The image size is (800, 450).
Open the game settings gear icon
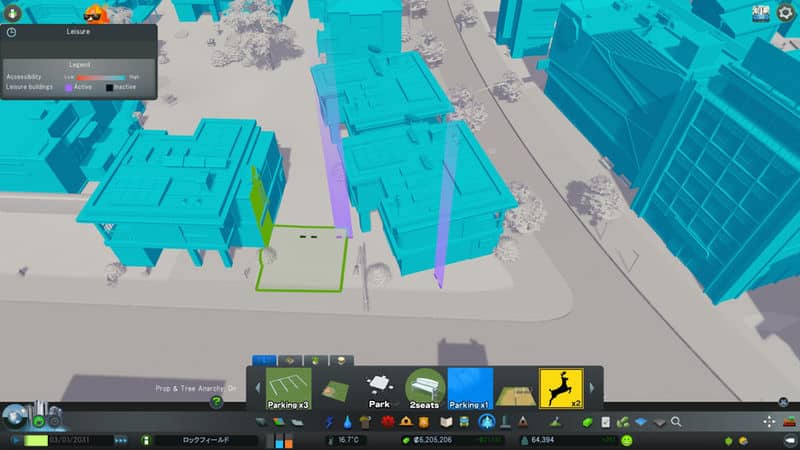point(785,12)
